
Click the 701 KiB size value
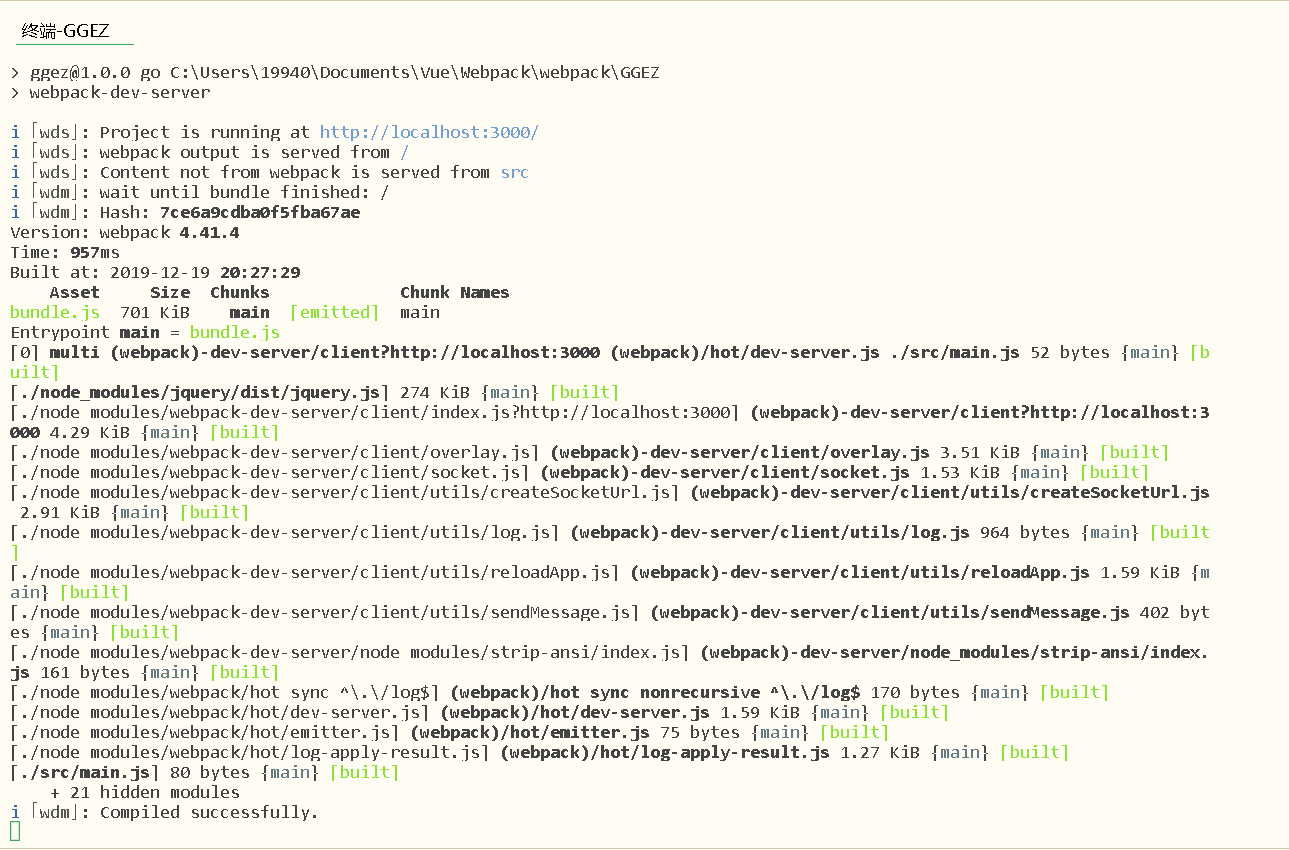pyautogui.click(x=155, y=312)
